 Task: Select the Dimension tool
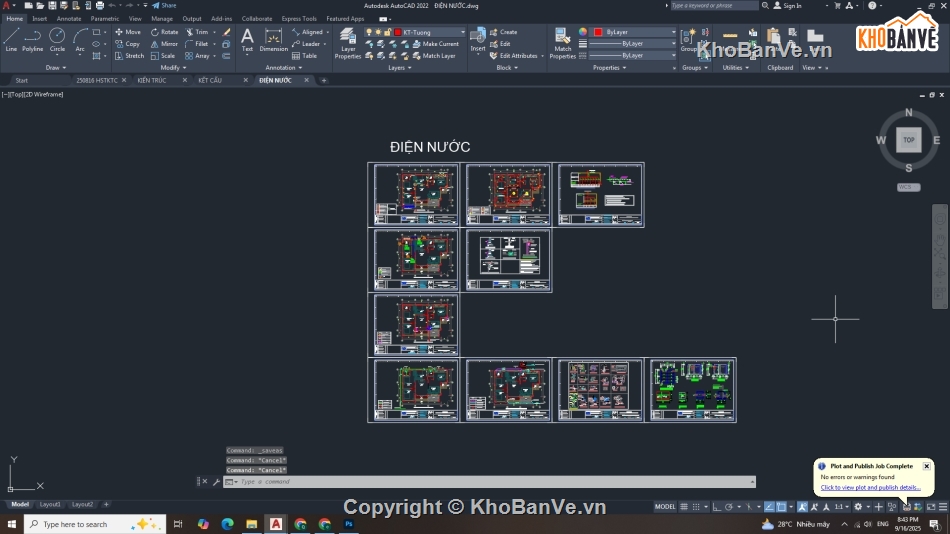(x=273, y=40)
